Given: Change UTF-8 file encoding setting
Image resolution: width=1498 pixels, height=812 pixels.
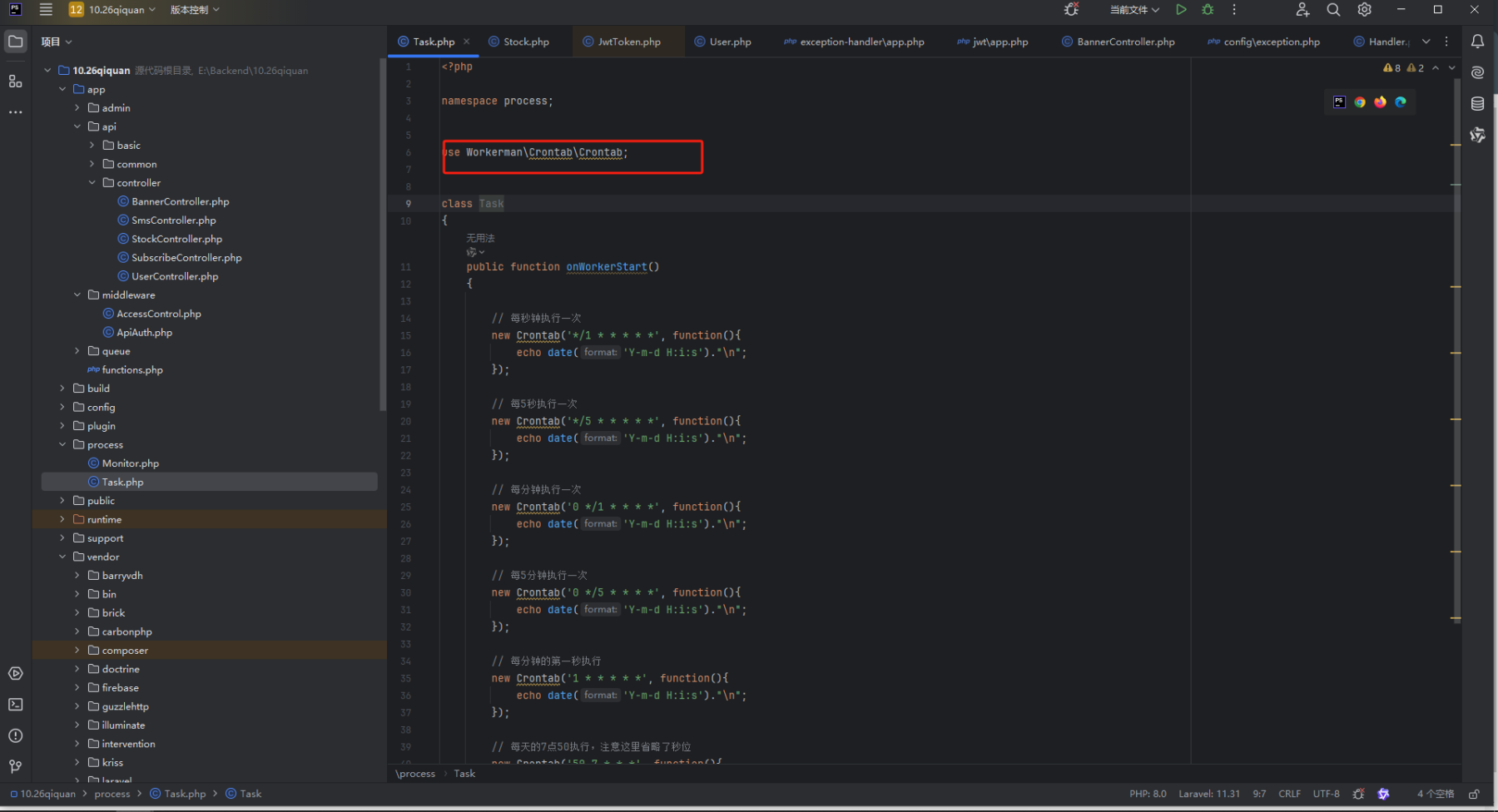Looking at the screenshot, I should (1327, 795).
